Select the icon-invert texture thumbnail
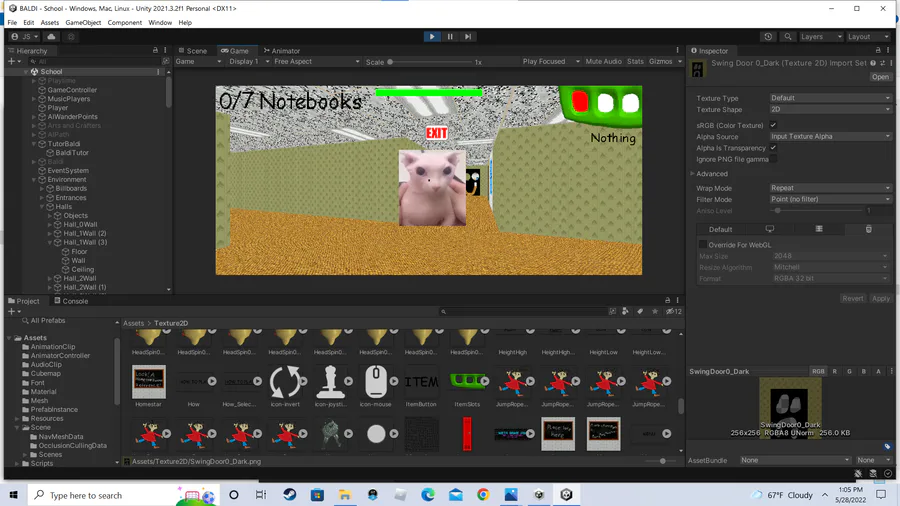Image resolution: width=900 pixels, height=506 pixels. tap(285, 382)
